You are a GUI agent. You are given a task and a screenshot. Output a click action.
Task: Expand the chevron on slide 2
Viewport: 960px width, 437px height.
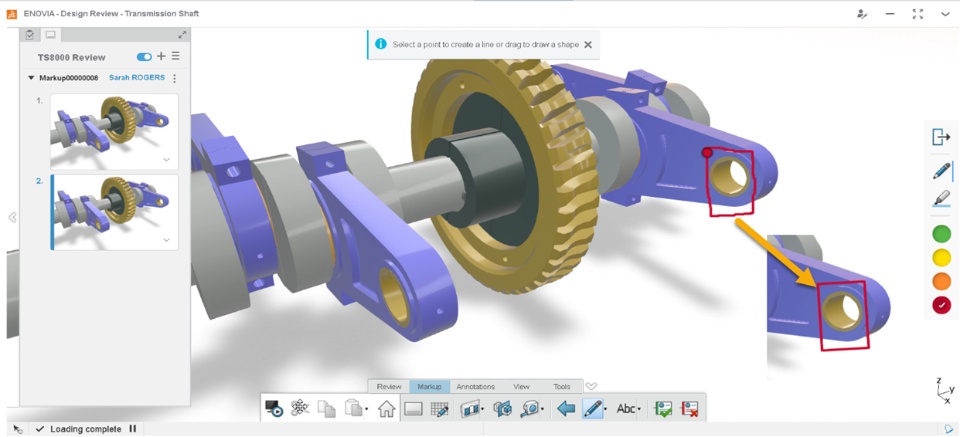[x=167, y=240]
